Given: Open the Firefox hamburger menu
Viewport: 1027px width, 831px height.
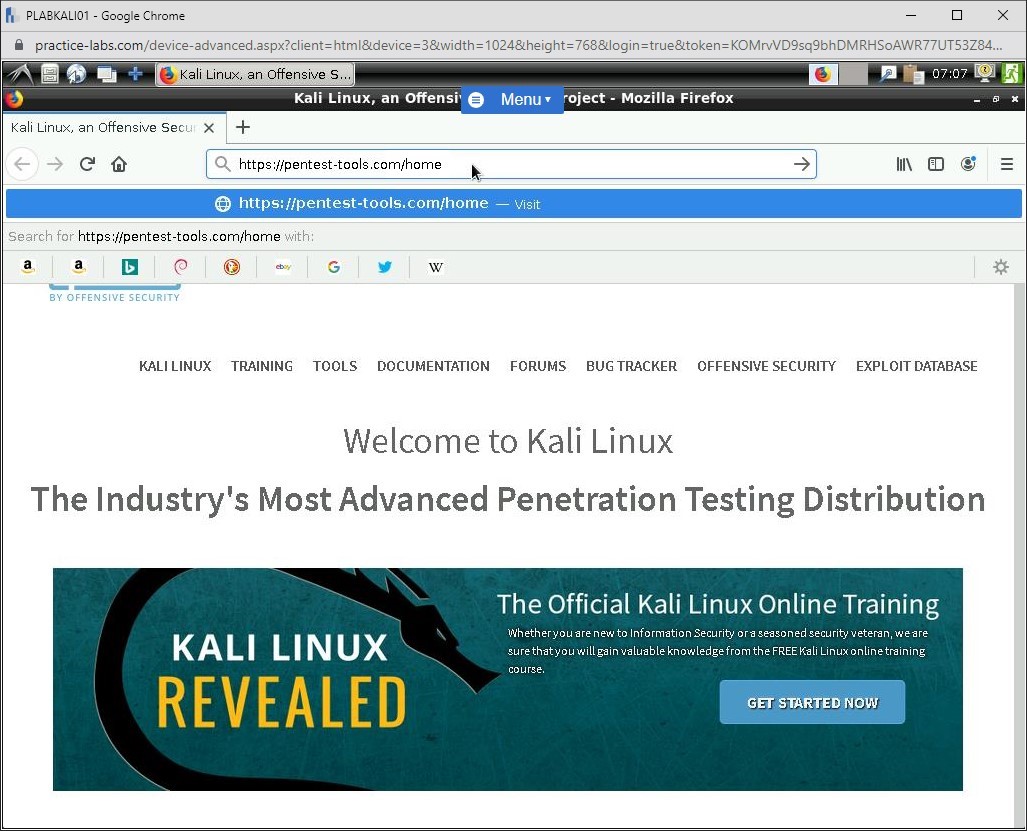Looking at the screenshot, I should pyautogui.click(x=1007, y=164).
